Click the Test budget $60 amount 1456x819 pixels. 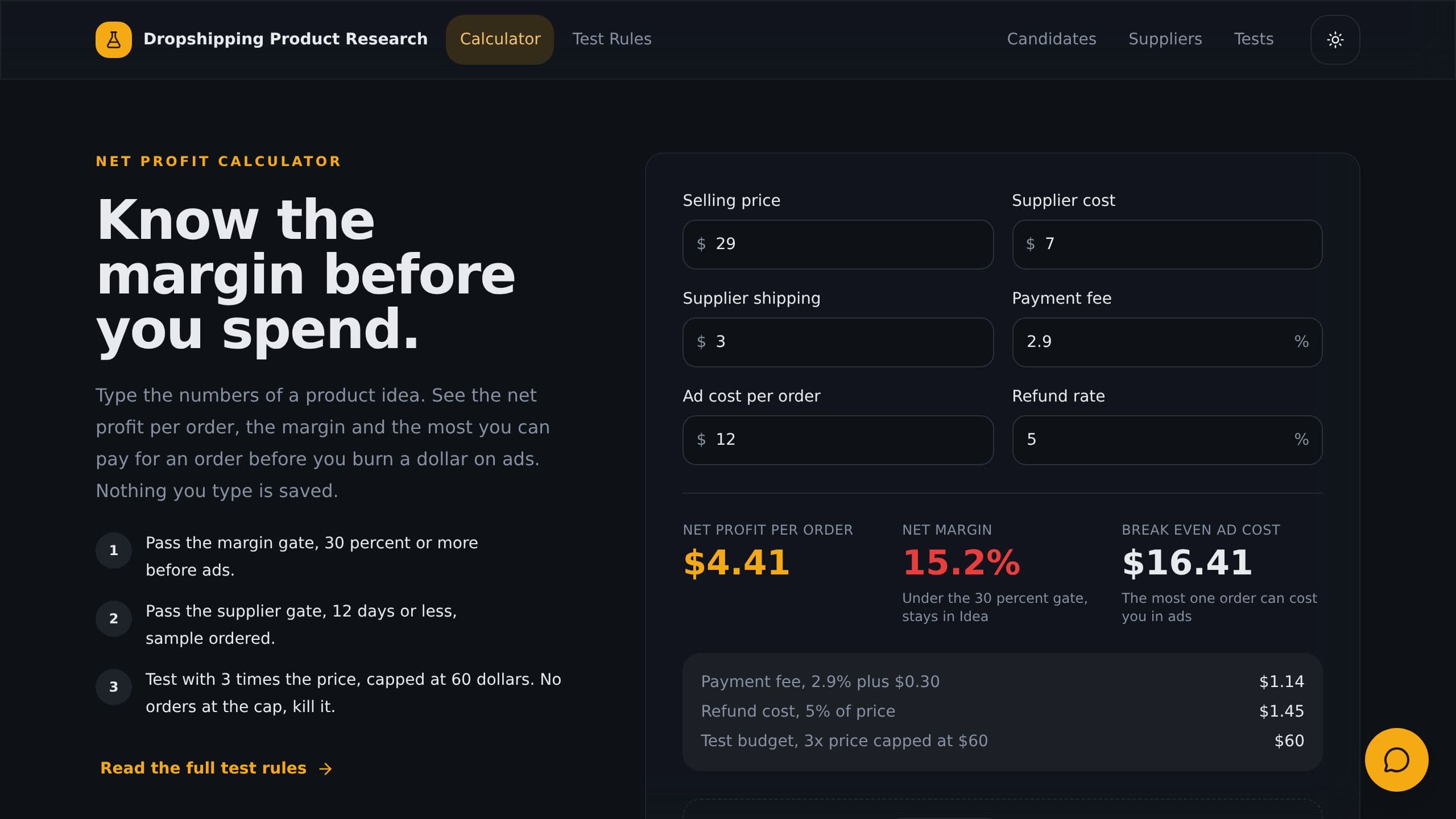coord(1289,741)
